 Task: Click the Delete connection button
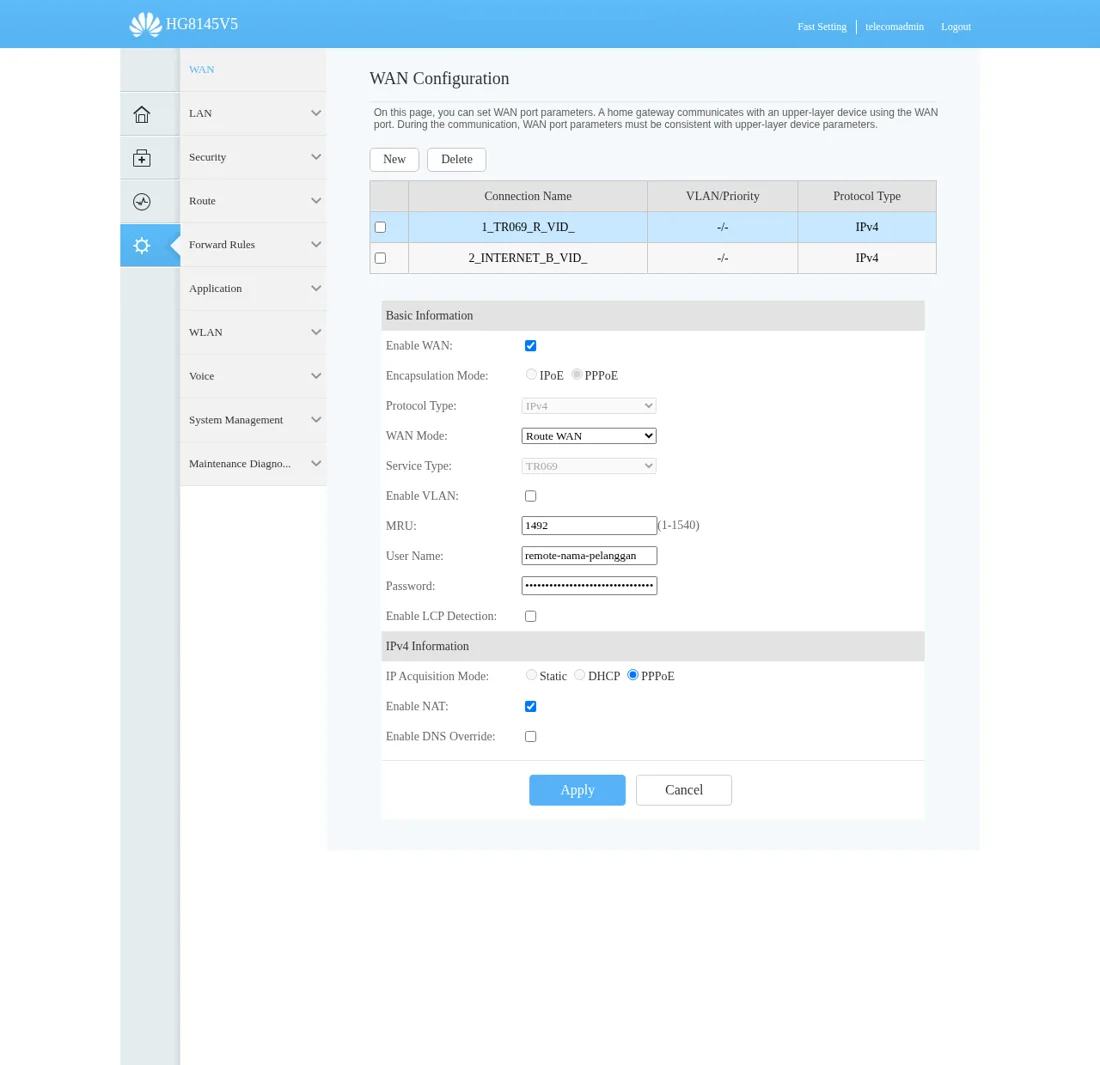tap(457, 159)
